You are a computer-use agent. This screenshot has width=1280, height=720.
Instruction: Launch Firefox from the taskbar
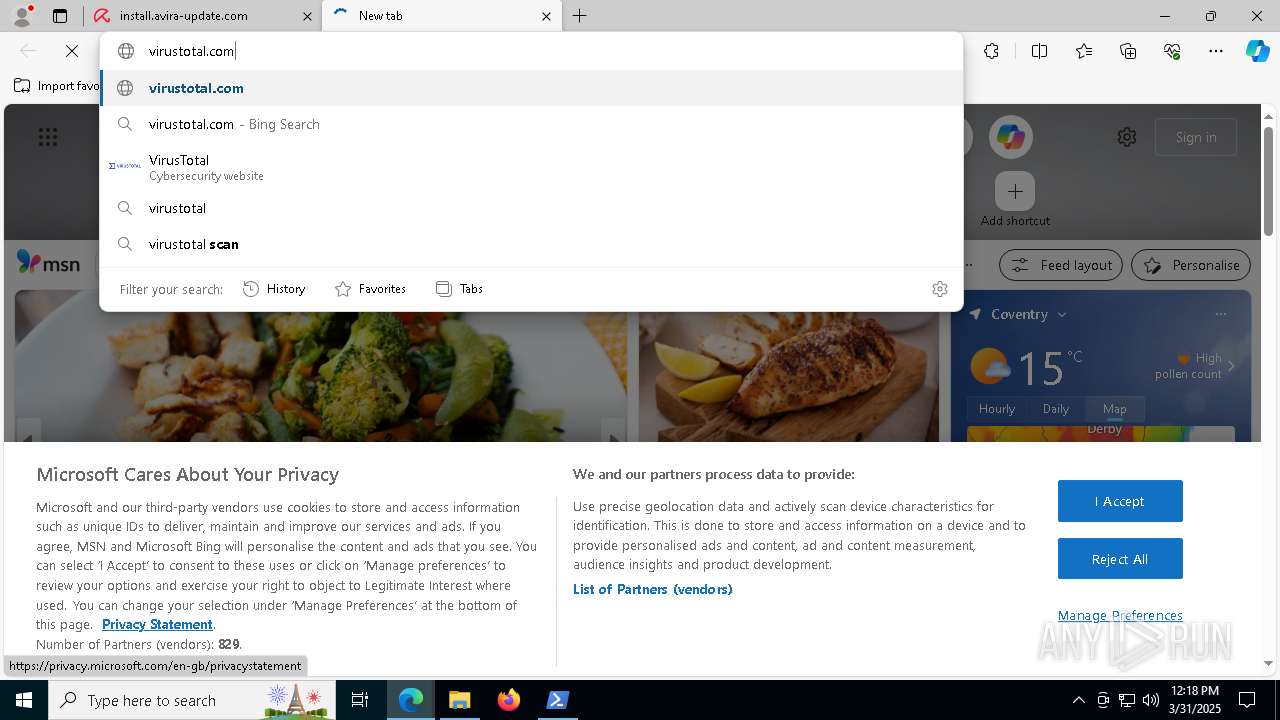[508, 700]
